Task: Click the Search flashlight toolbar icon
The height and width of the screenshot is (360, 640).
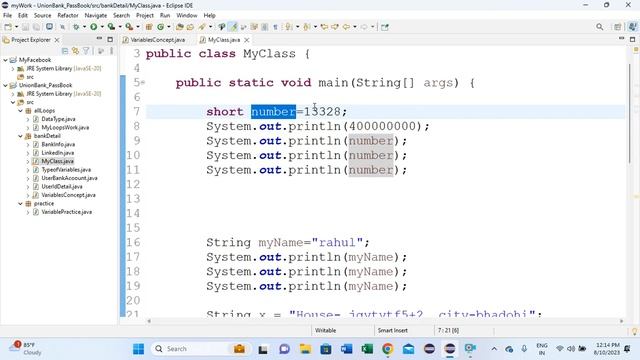Action: (x=202, y=27)
